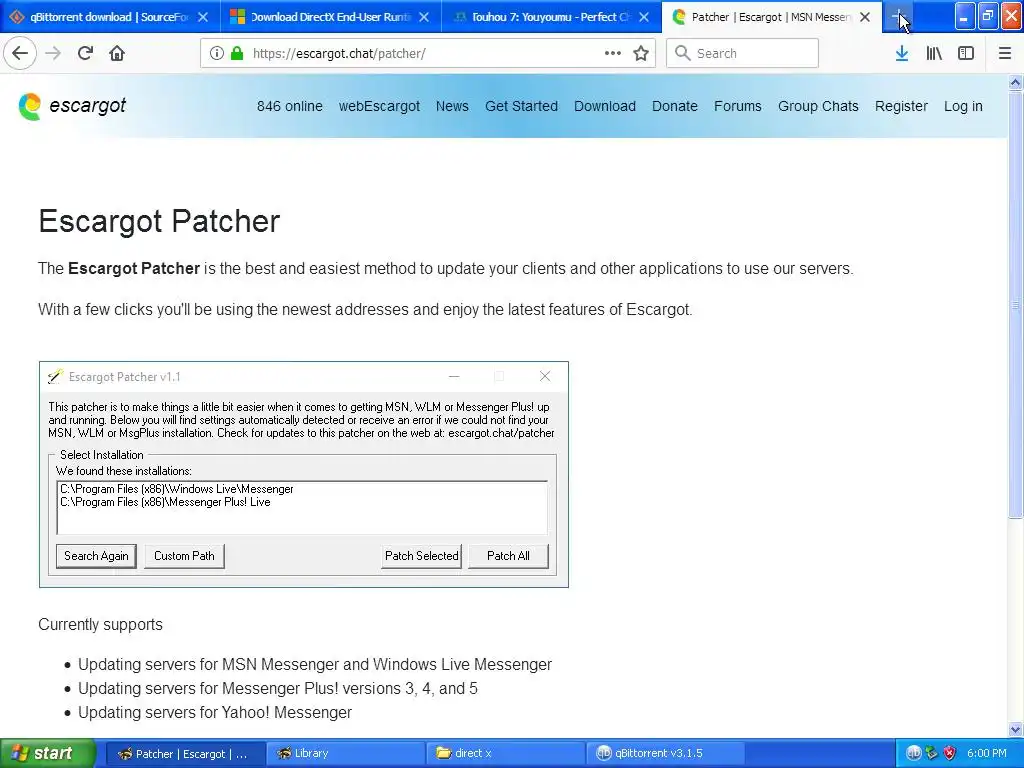Open page actions three-dot menu
Viewport: 1024px width, 768px height.
tap(613, 53)
